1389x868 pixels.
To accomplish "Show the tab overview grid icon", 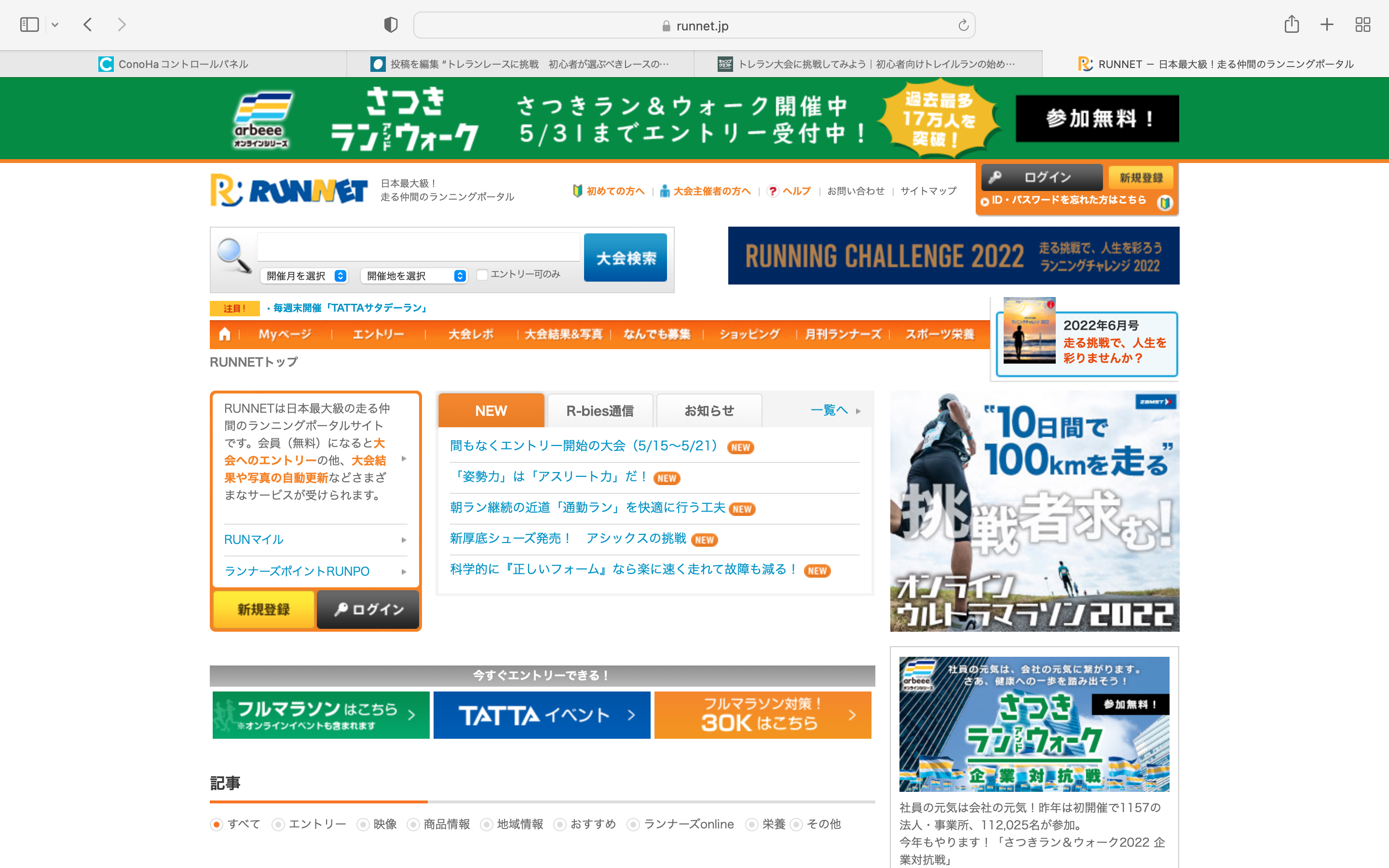I will tap(1362, 25).
